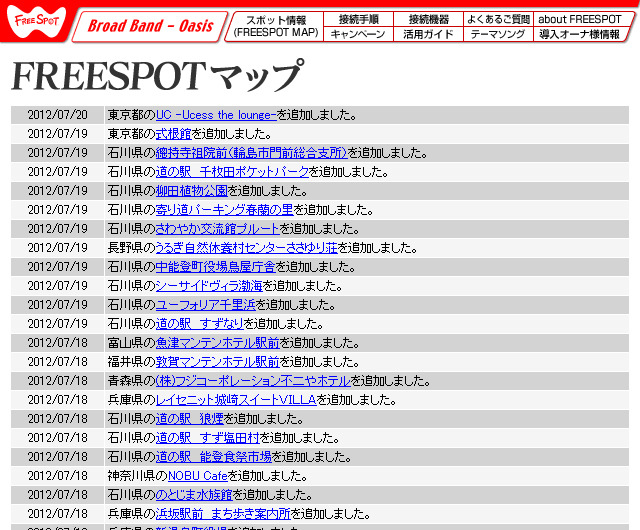Open (株)フジコーポレーション不二やホテル link

[253, 381]
